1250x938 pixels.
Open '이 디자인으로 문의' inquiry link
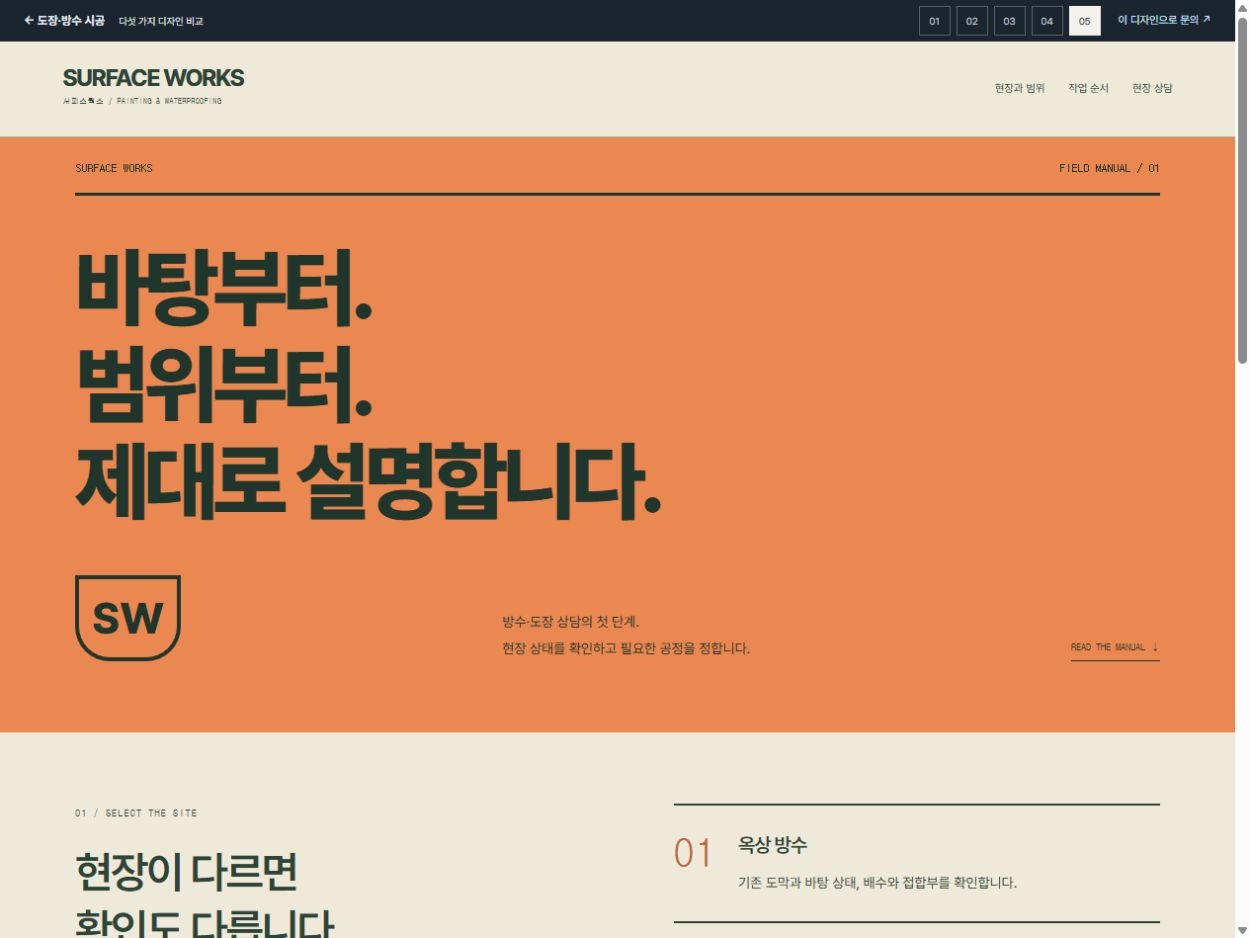(1164, 20)
